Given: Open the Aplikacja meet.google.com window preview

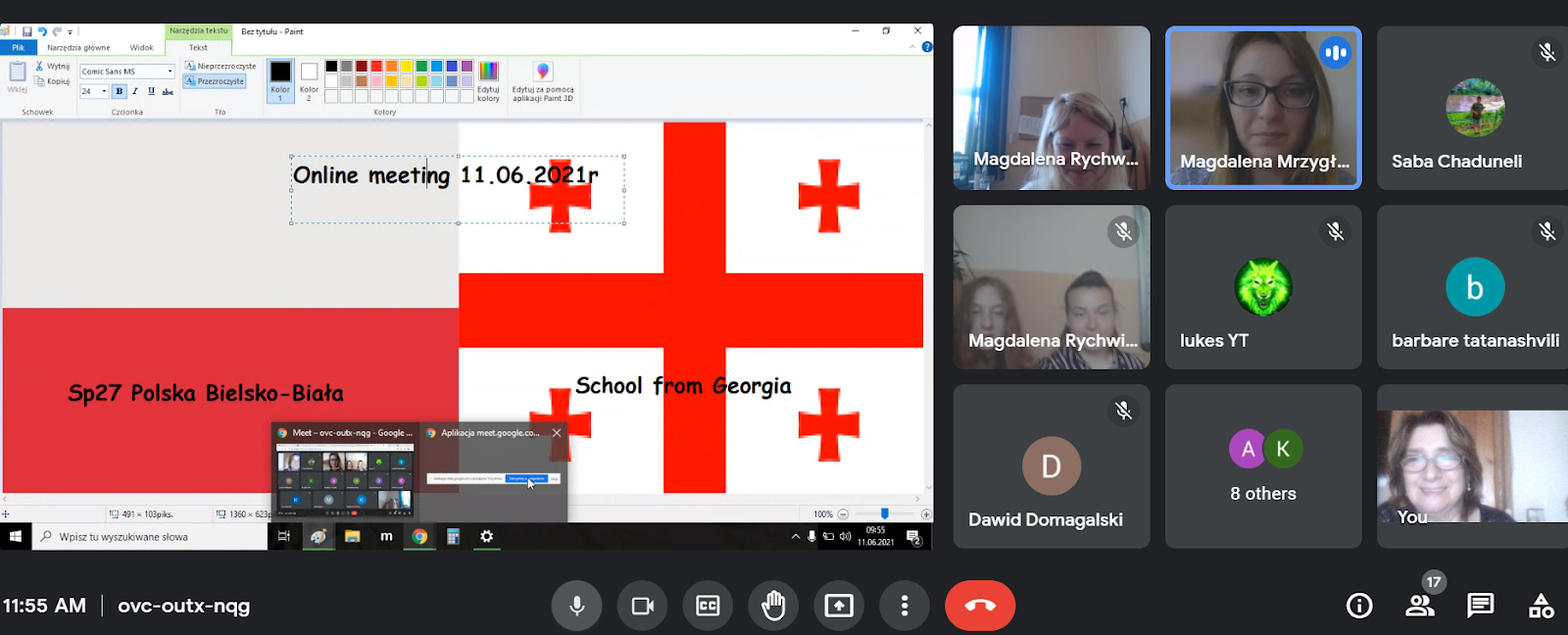Looking at the screenshot, I should (x=494, y=471).
